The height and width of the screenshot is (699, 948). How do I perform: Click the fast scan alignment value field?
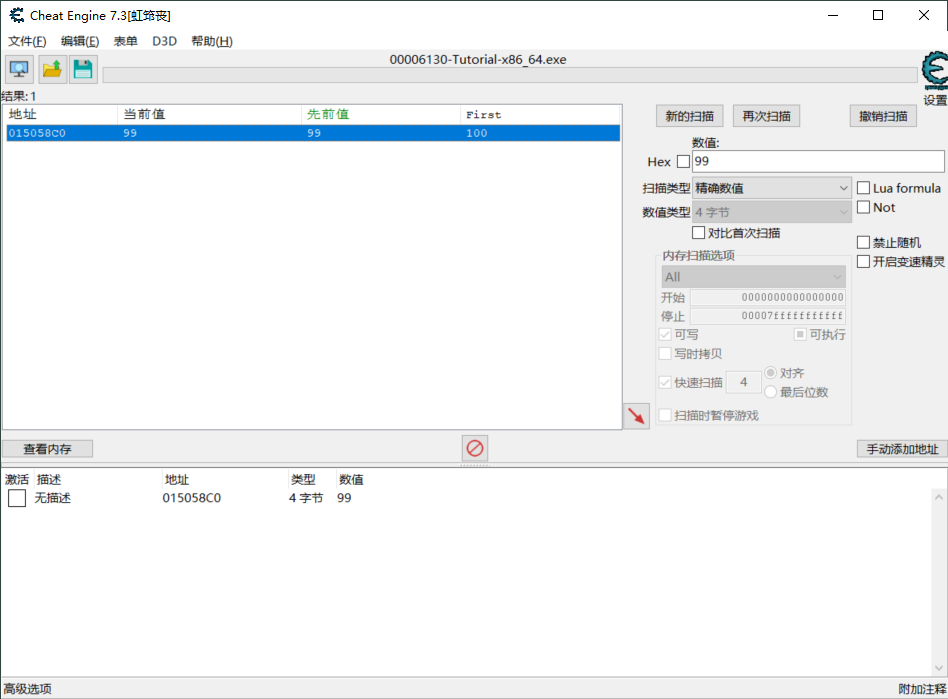[743, 382]
